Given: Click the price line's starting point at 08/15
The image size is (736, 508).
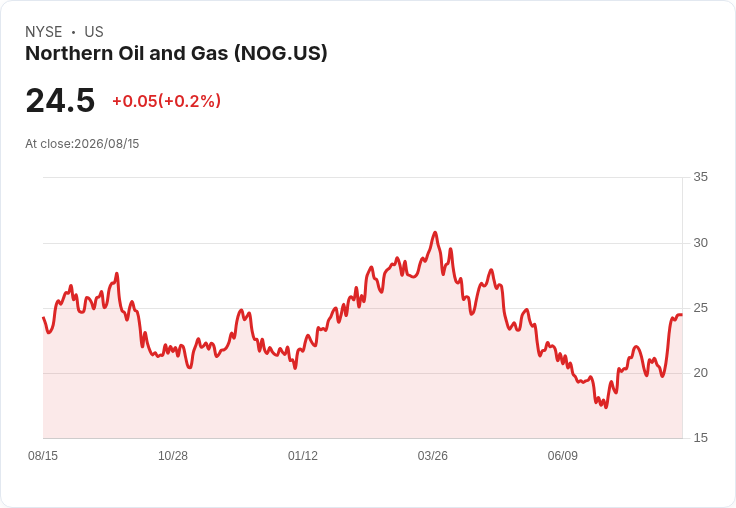Looking at the screenshot, I should point(44,318).
